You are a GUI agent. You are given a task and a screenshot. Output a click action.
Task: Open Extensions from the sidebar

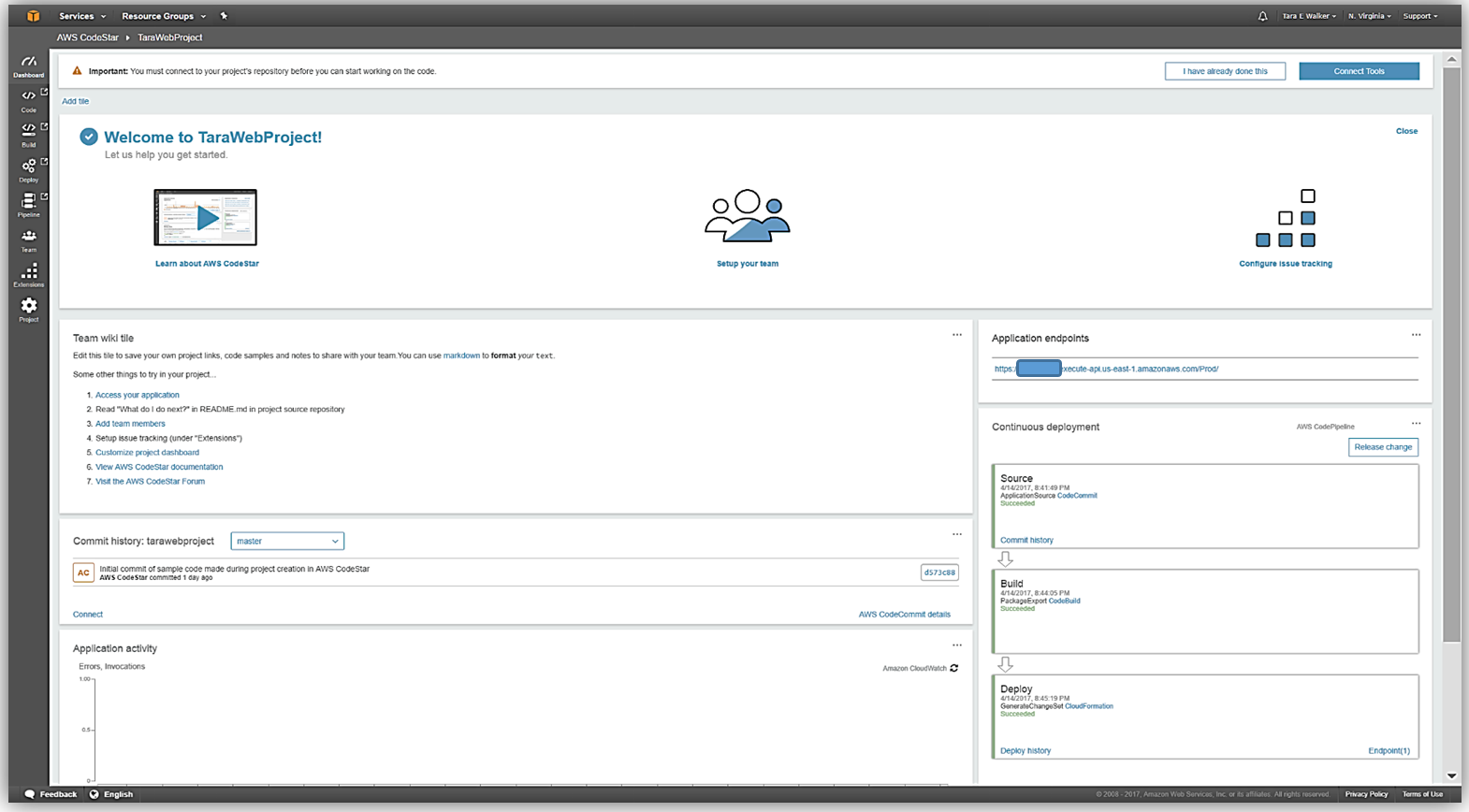pyautogui.click(x=29, y=272)
